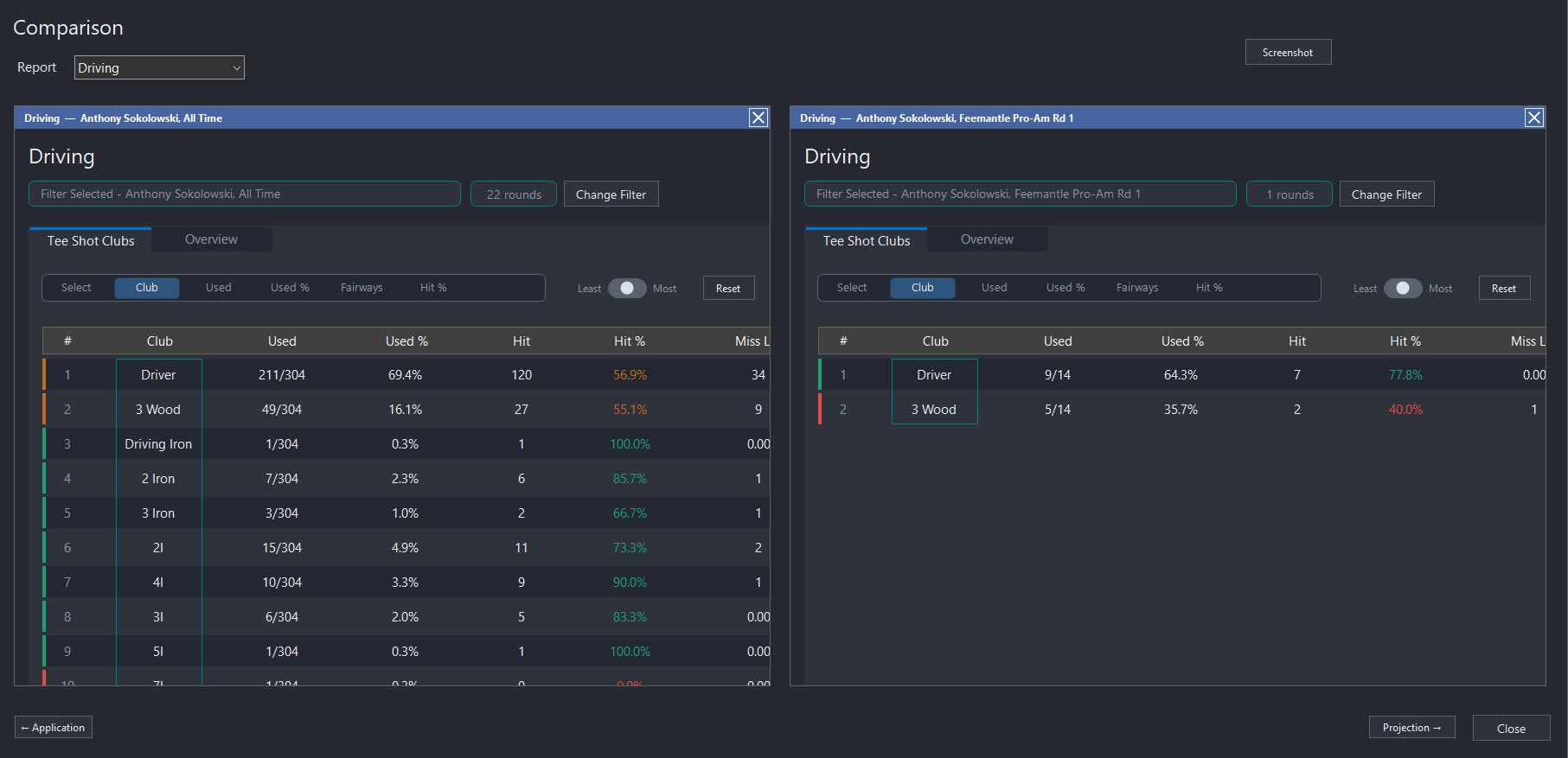Click Change Filter for Feemantle Pro-Am report

pyautogui.click(x=1387, y=194)
